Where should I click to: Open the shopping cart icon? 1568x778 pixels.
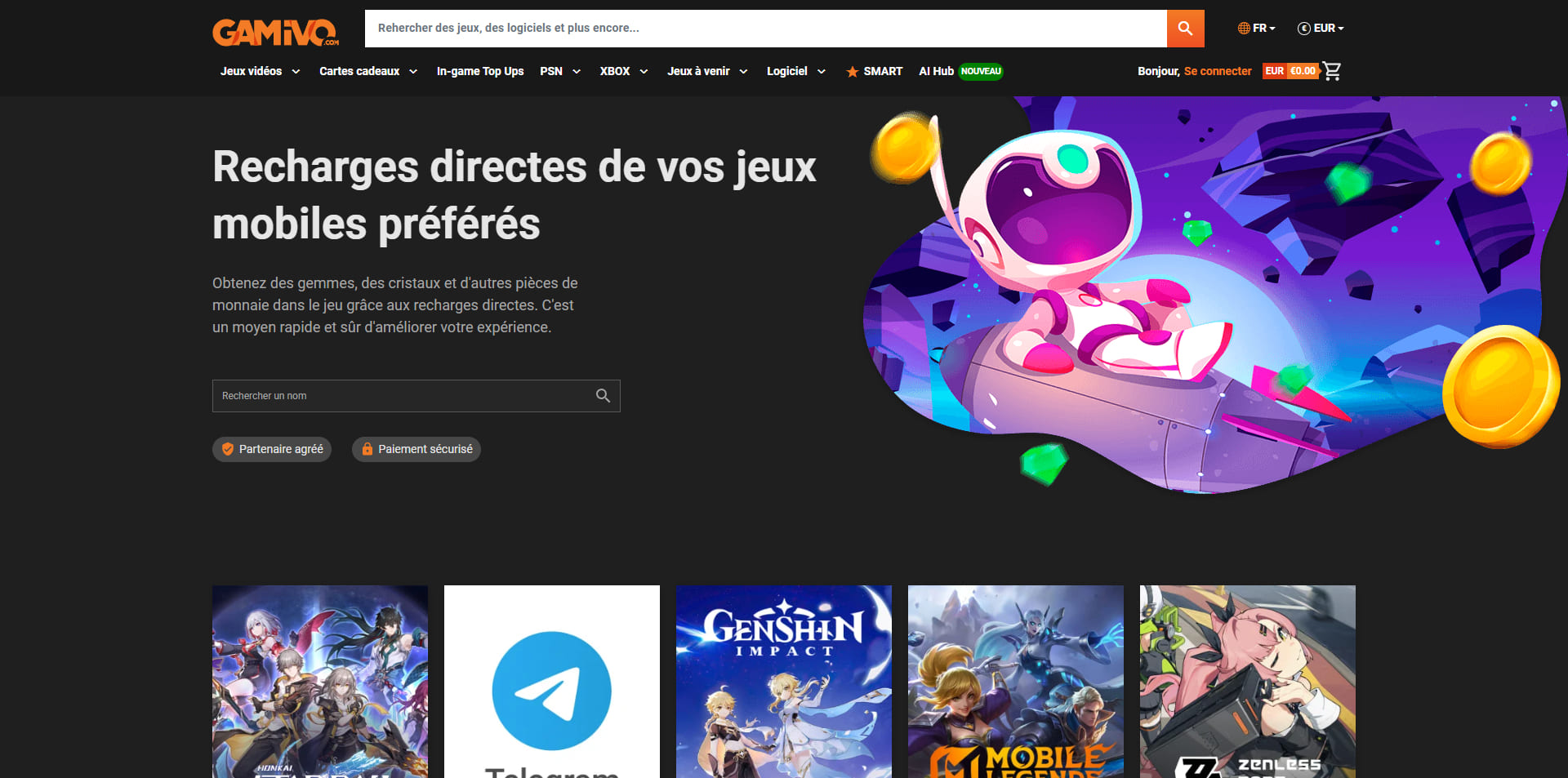[x=1332, y=71]
